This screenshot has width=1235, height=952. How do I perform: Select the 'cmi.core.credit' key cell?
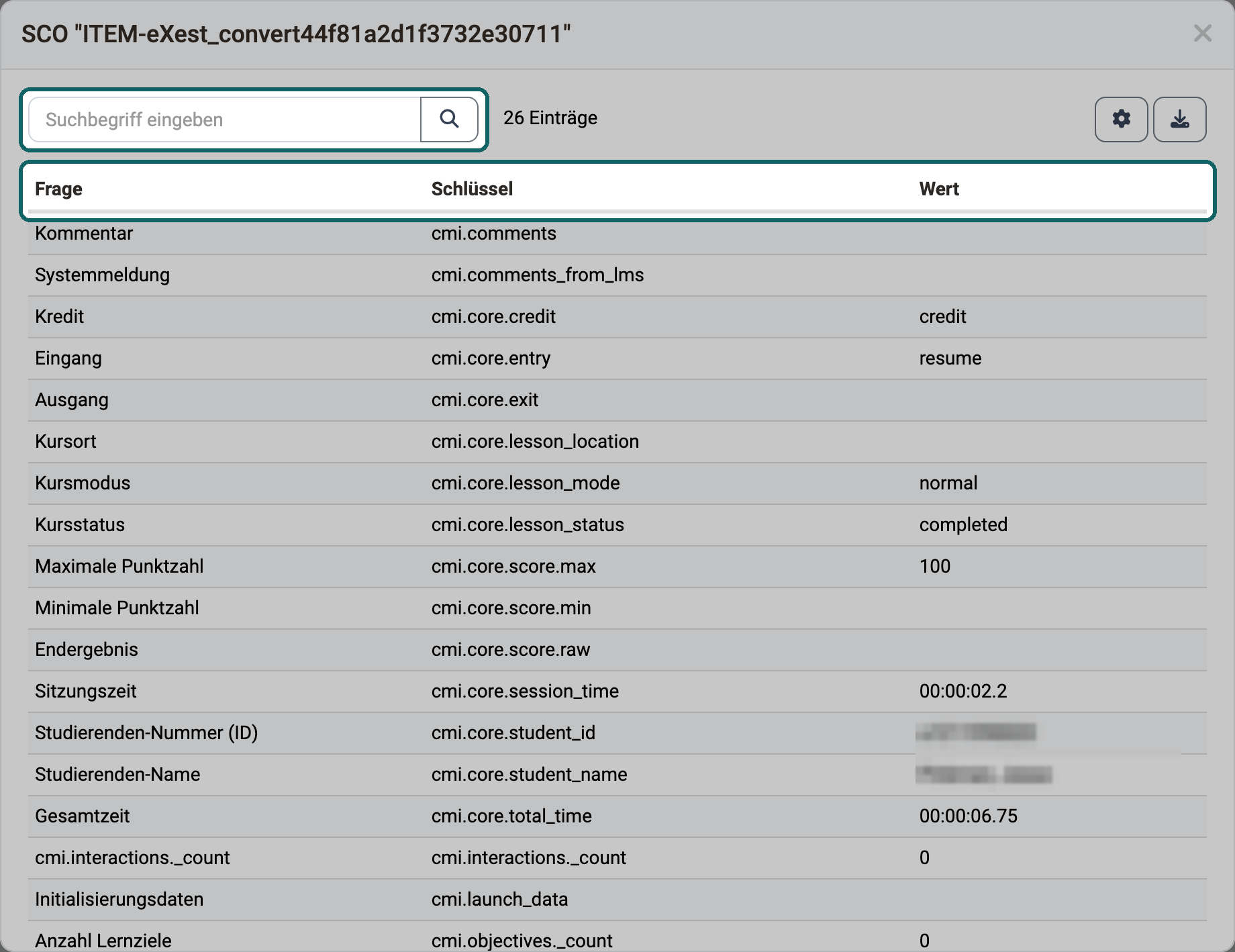pyautogui.click(x=493, y=317)
